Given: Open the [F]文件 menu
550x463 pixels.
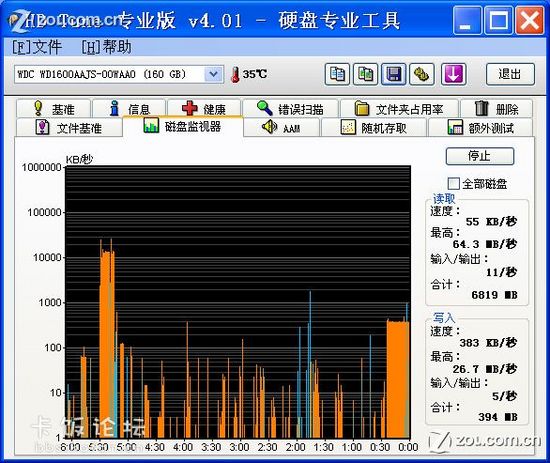Looking at the screenshot, I should [x=37, y=47].
